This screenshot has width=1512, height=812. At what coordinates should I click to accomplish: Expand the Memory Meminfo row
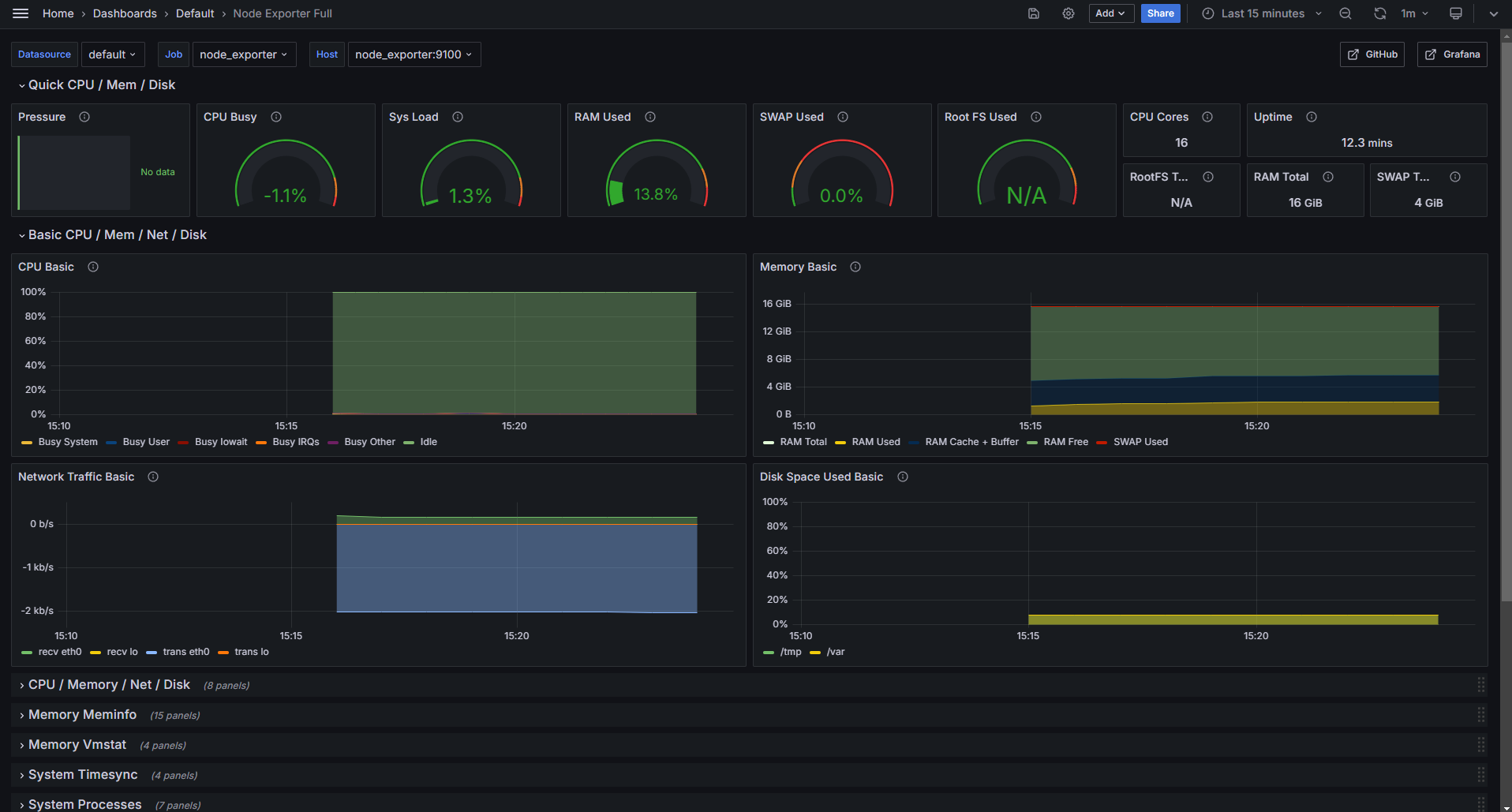[x=82, y=715]
